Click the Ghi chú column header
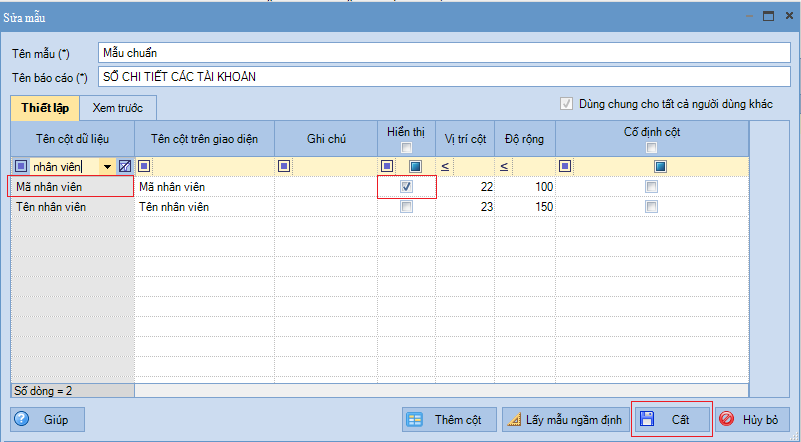Viewport: 801px width, 442px height. (x=326, y=138)
